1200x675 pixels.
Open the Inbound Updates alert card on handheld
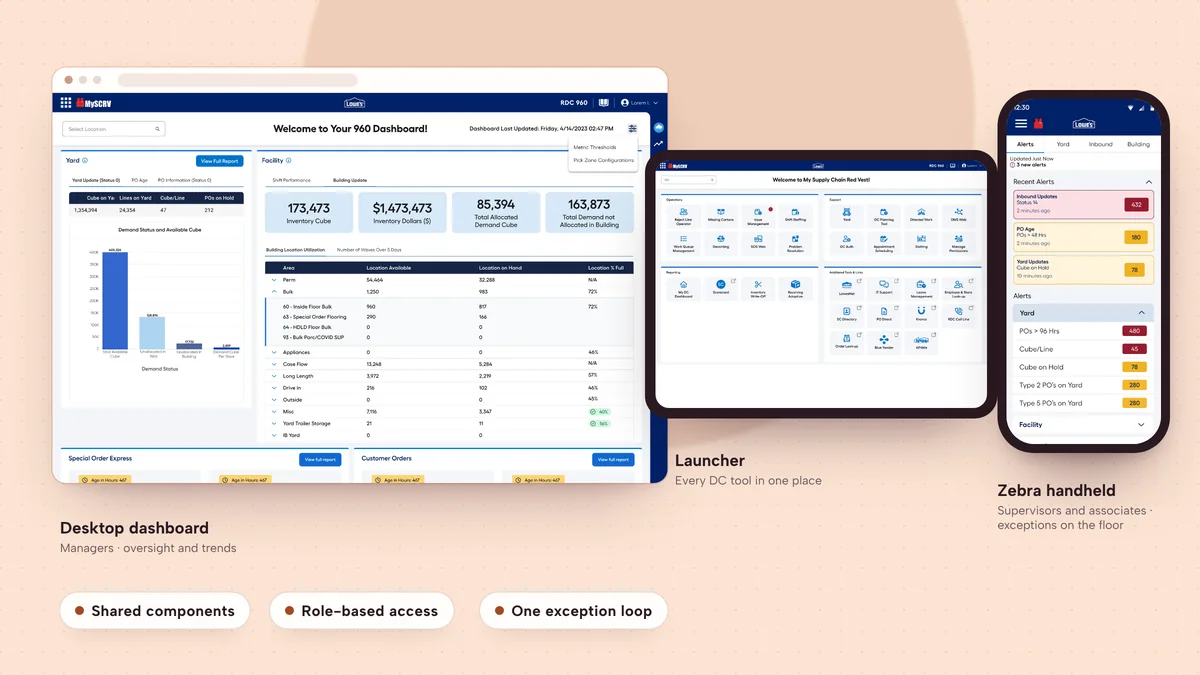pos(1083,204)
